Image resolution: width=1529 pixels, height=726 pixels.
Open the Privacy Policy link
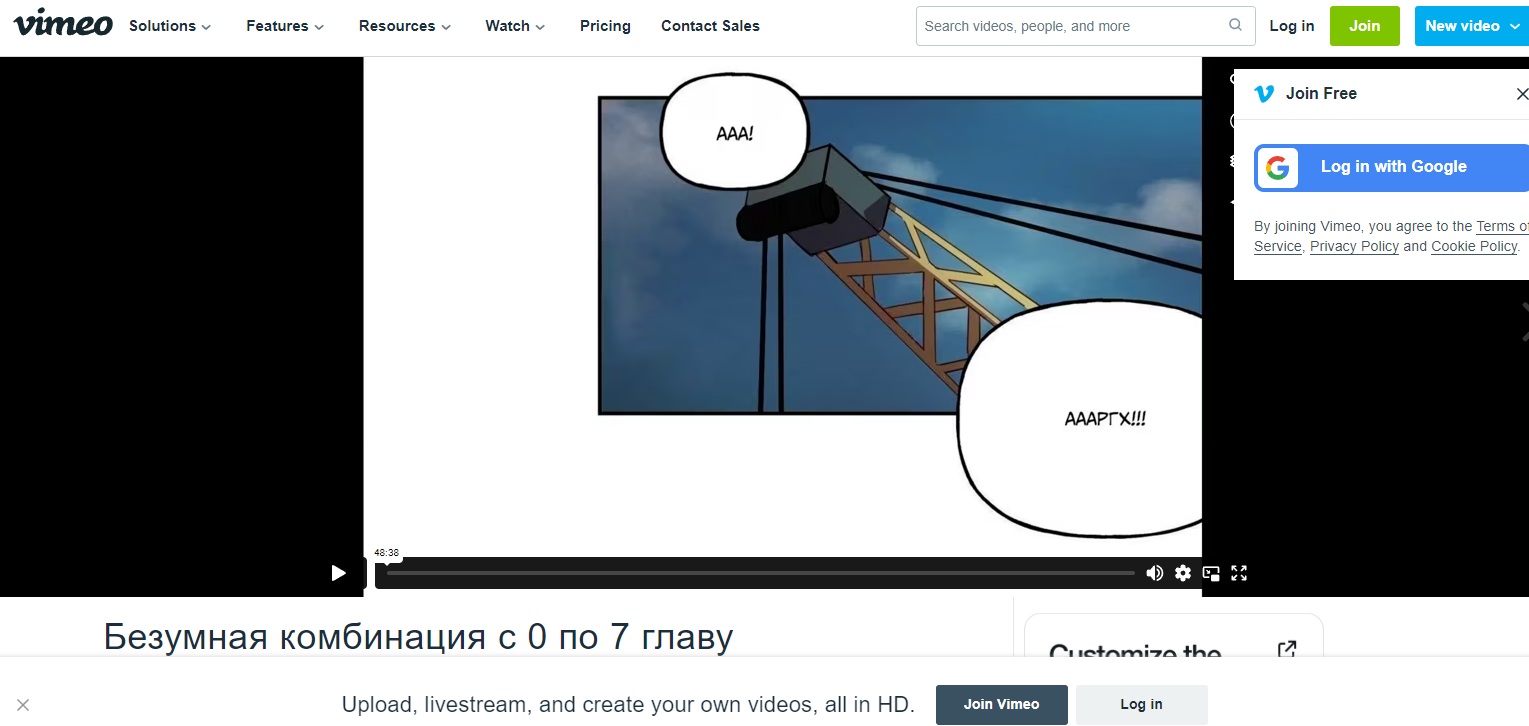click(x=1354, y=246)
